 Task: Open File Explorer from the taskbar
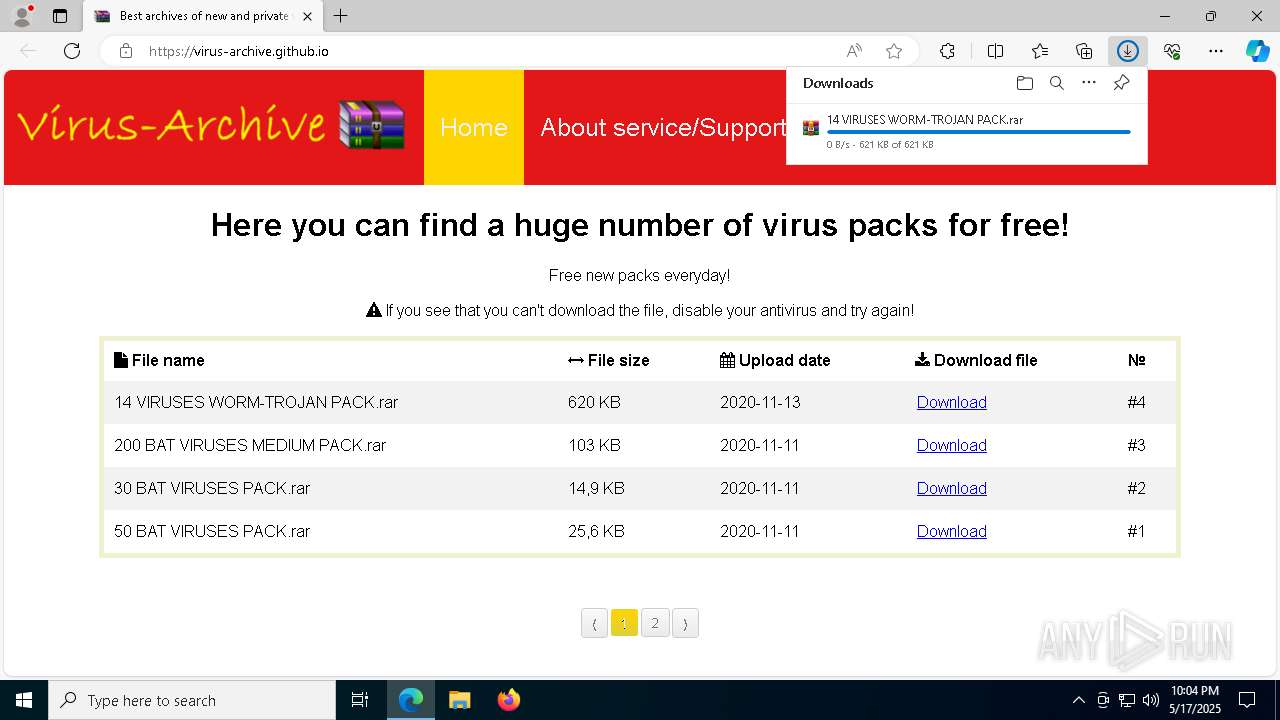pos(460,700)
